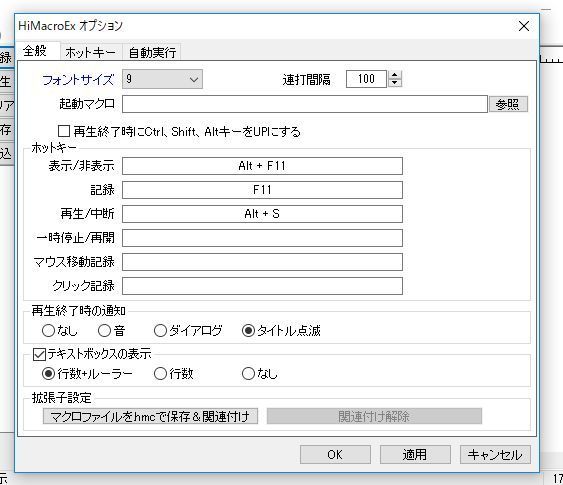Click the 表示/非表示 hotkey field
563x485 pixels.
pyautogui.click(x=262, y=166)
